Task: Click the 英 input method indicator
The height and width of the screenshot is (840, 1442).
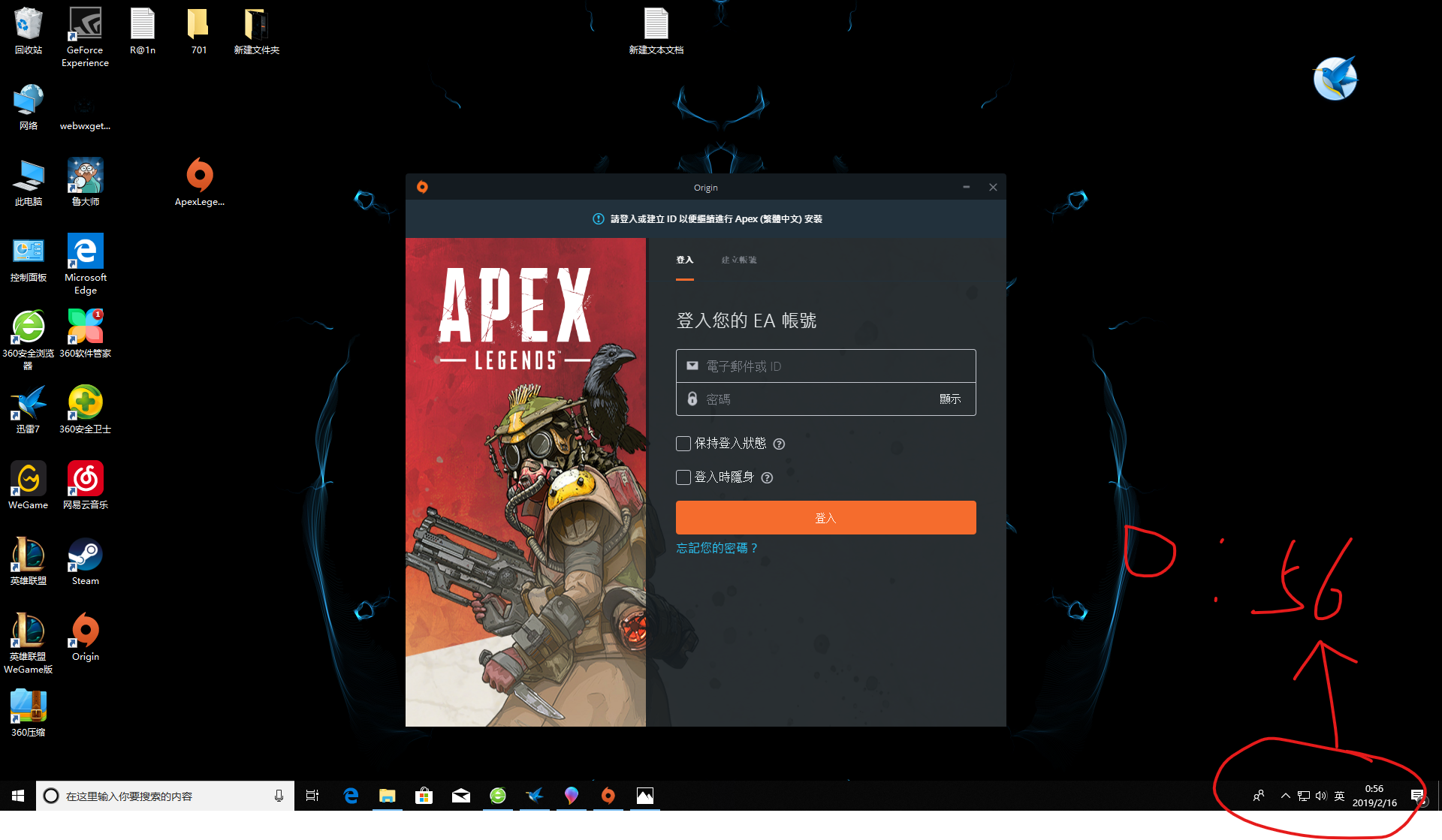Action: [x=1339, y=796]
